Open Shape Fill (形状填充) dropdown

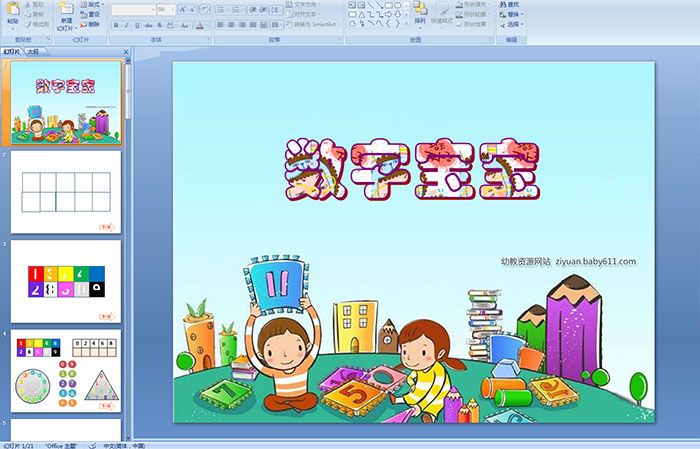pyautogui.click(x=474, y=4)
